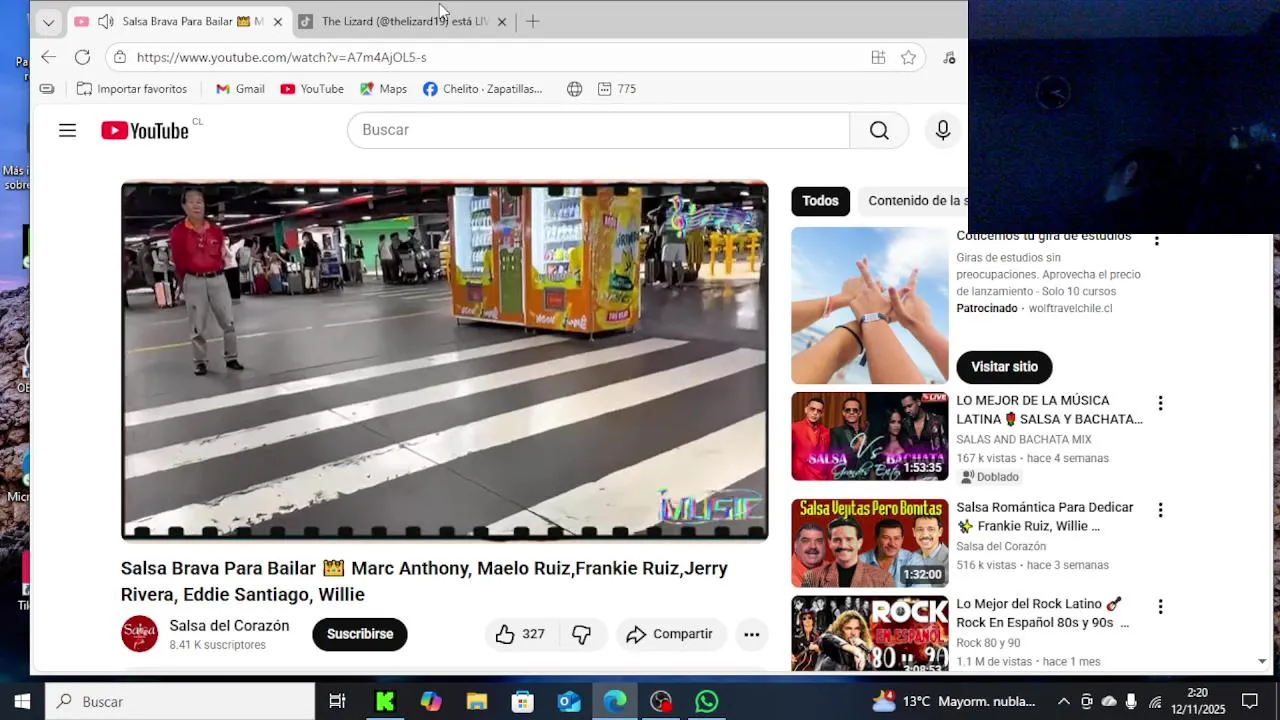Switch to The Lizard TikTok tab
Image resolution: width=1280 pixels, height=720 pixels.
click(404, 21)
